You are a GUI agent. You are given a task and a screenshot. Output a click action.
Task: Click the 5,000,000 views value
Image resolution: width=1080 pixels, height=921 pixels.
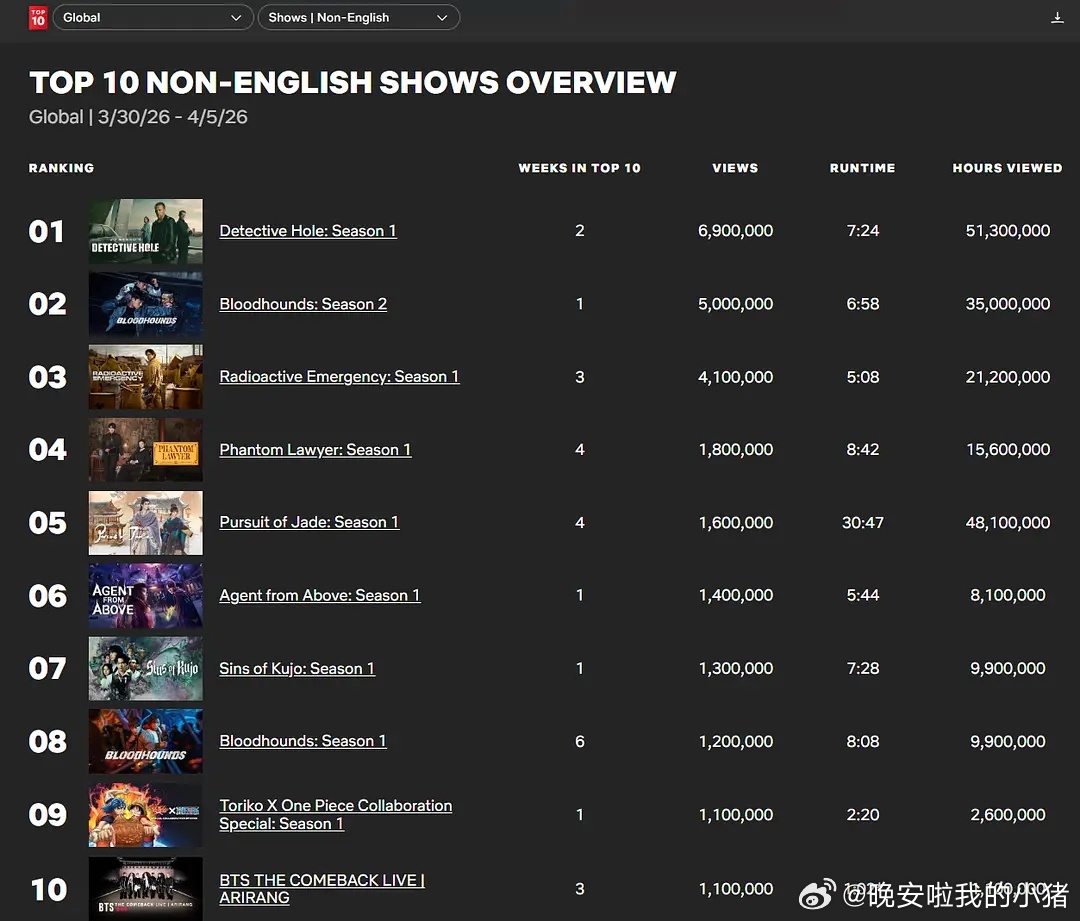pyautogui.click(x=735, y=304)
